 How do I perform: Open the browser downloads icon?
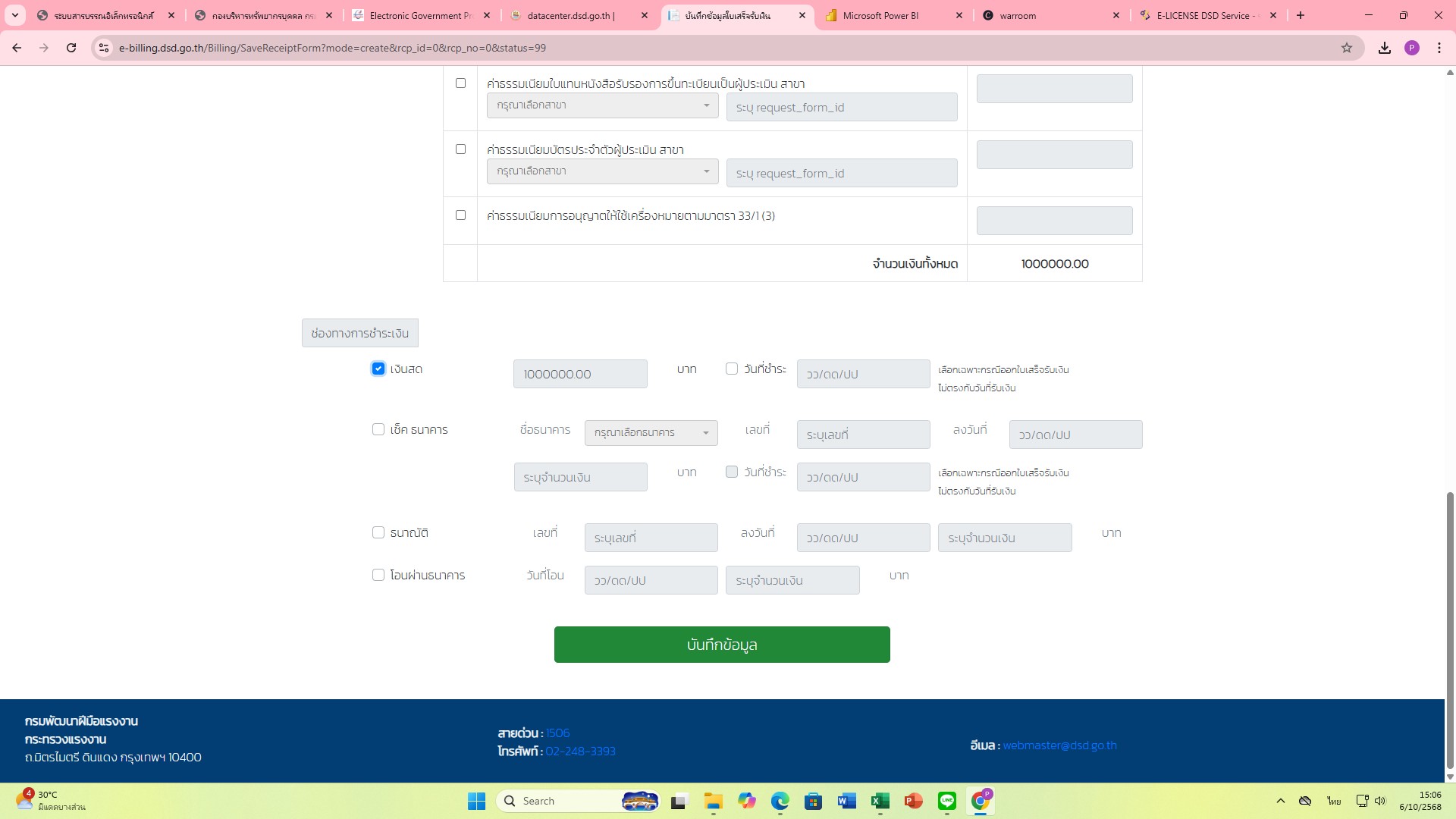1385,48
